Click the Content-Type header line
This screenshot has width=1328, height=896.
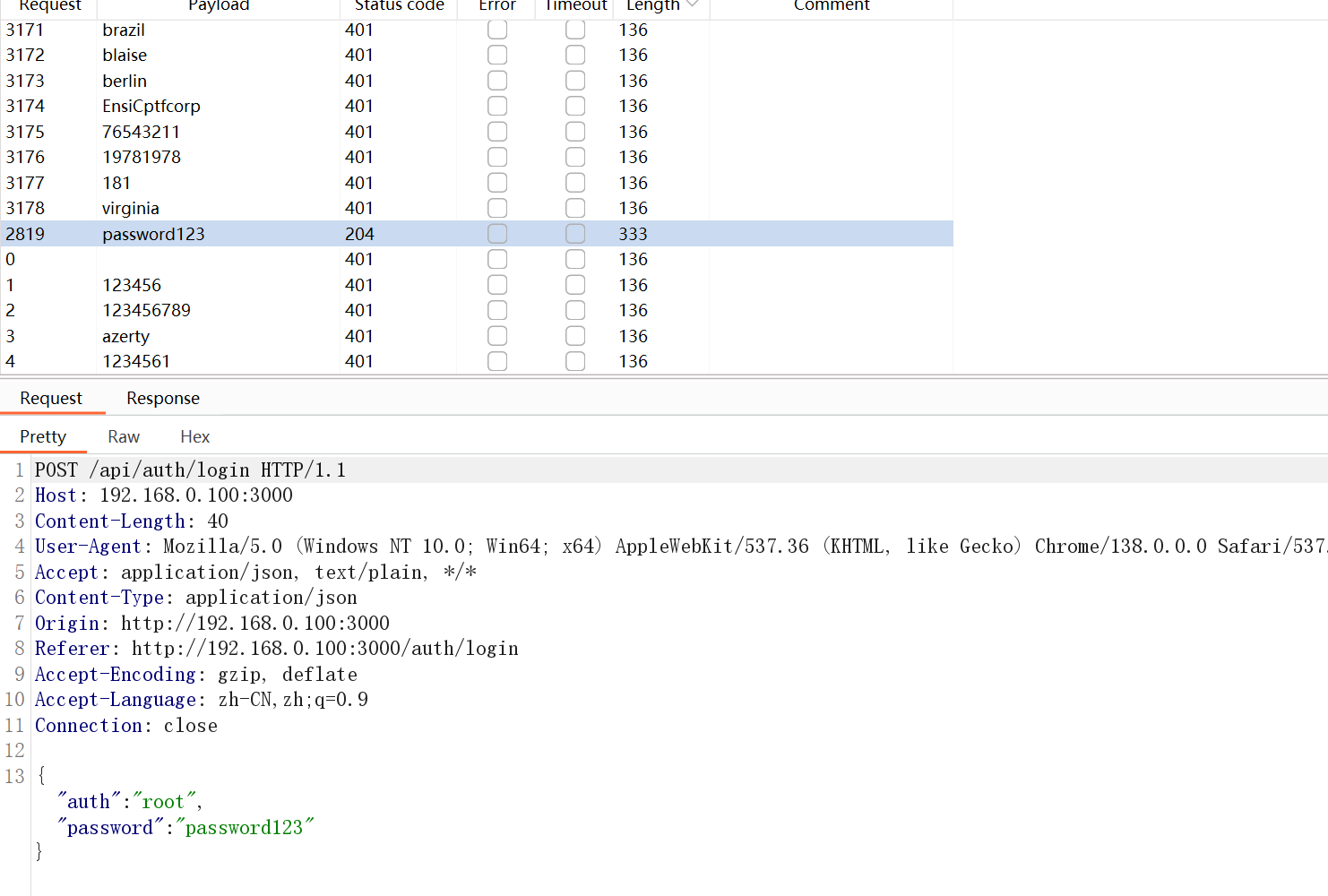pos(196,598)
